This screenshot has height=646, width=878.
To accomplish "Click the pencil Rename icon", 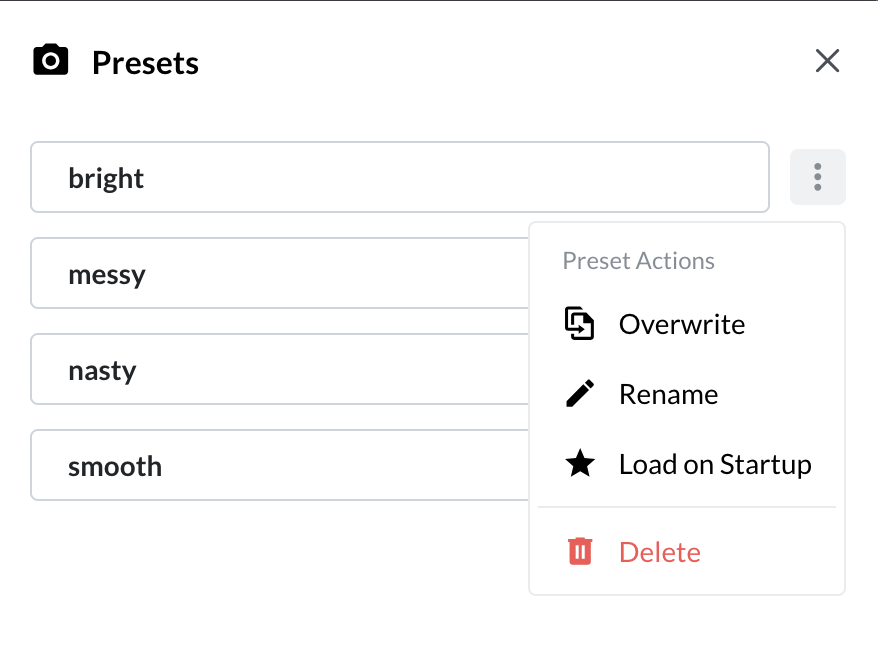I will (x=580, y=394).
